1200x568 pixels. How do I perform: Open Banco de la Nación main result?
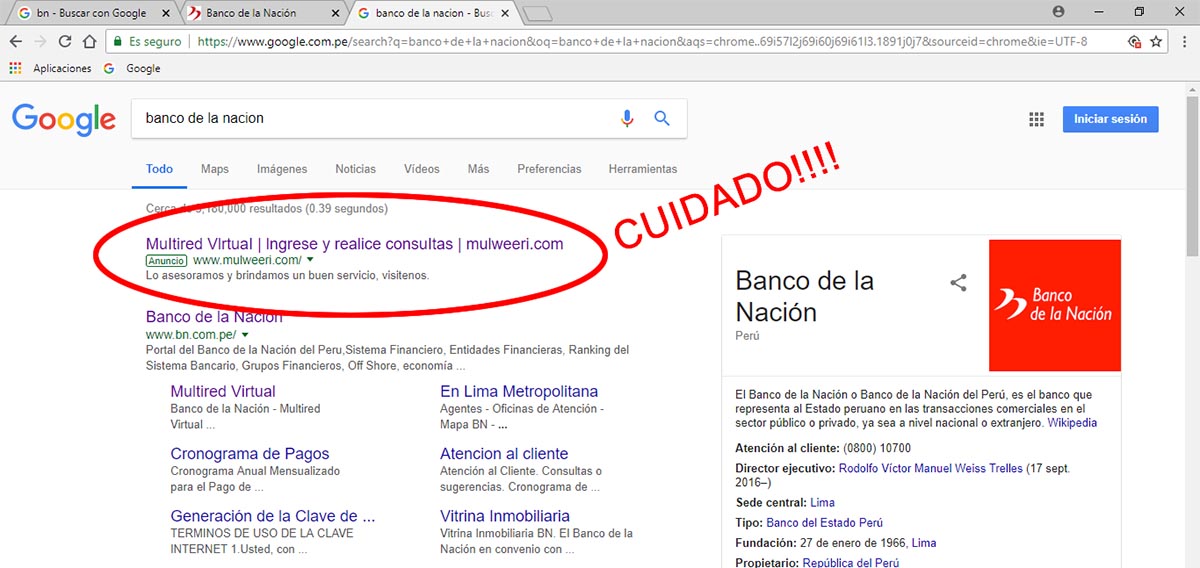click(214, 317)
